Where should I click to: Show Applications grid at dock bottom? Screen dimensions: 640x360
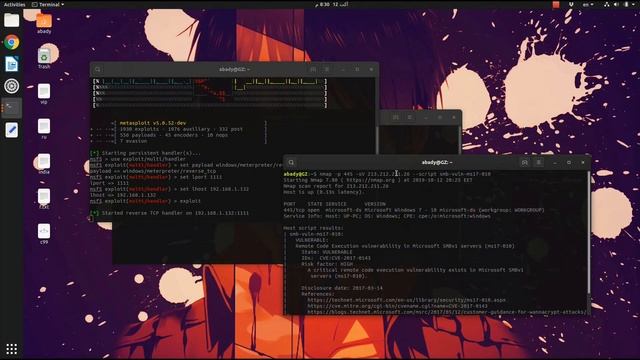[11, 349]
